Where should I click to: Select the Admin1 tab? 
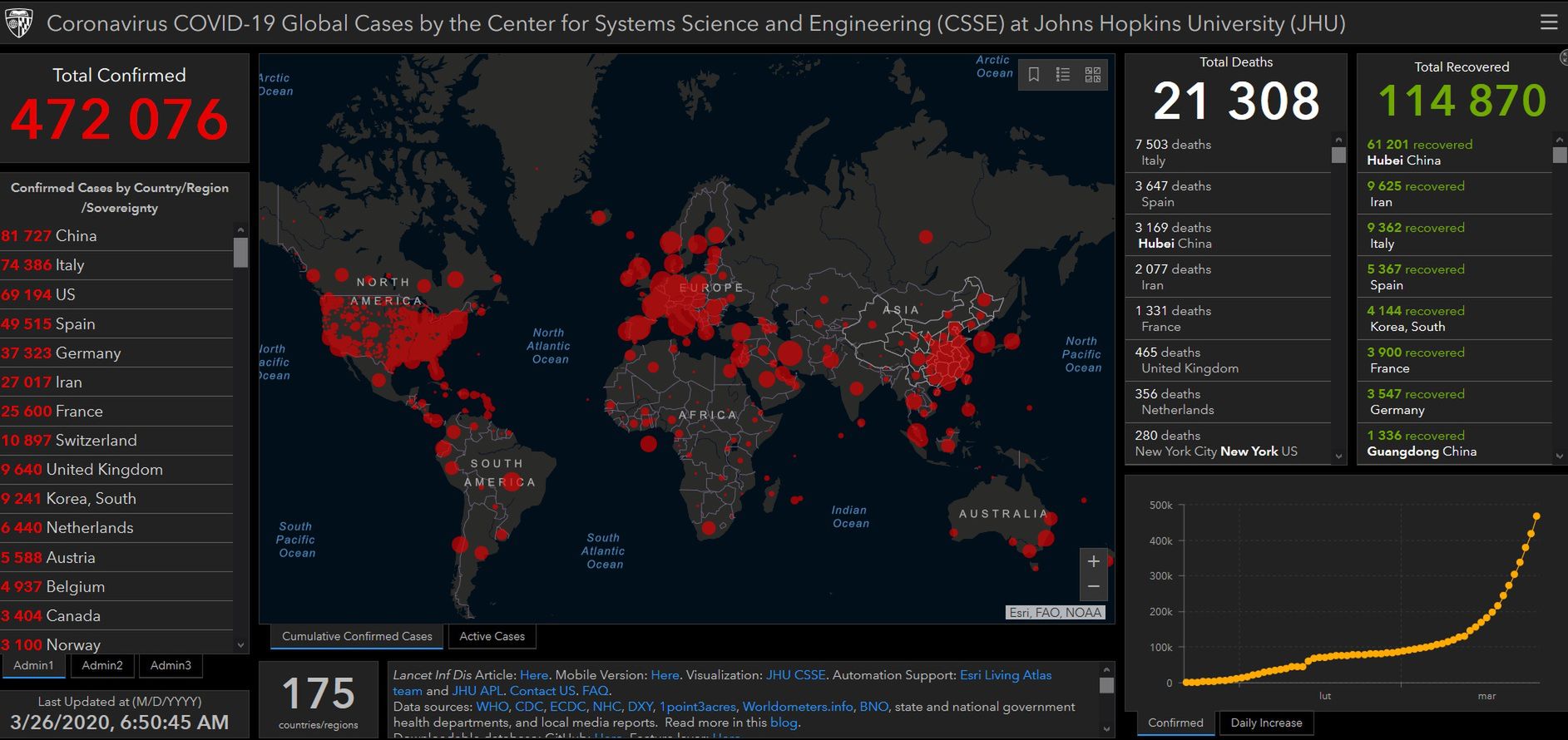[x=33, y=665]
